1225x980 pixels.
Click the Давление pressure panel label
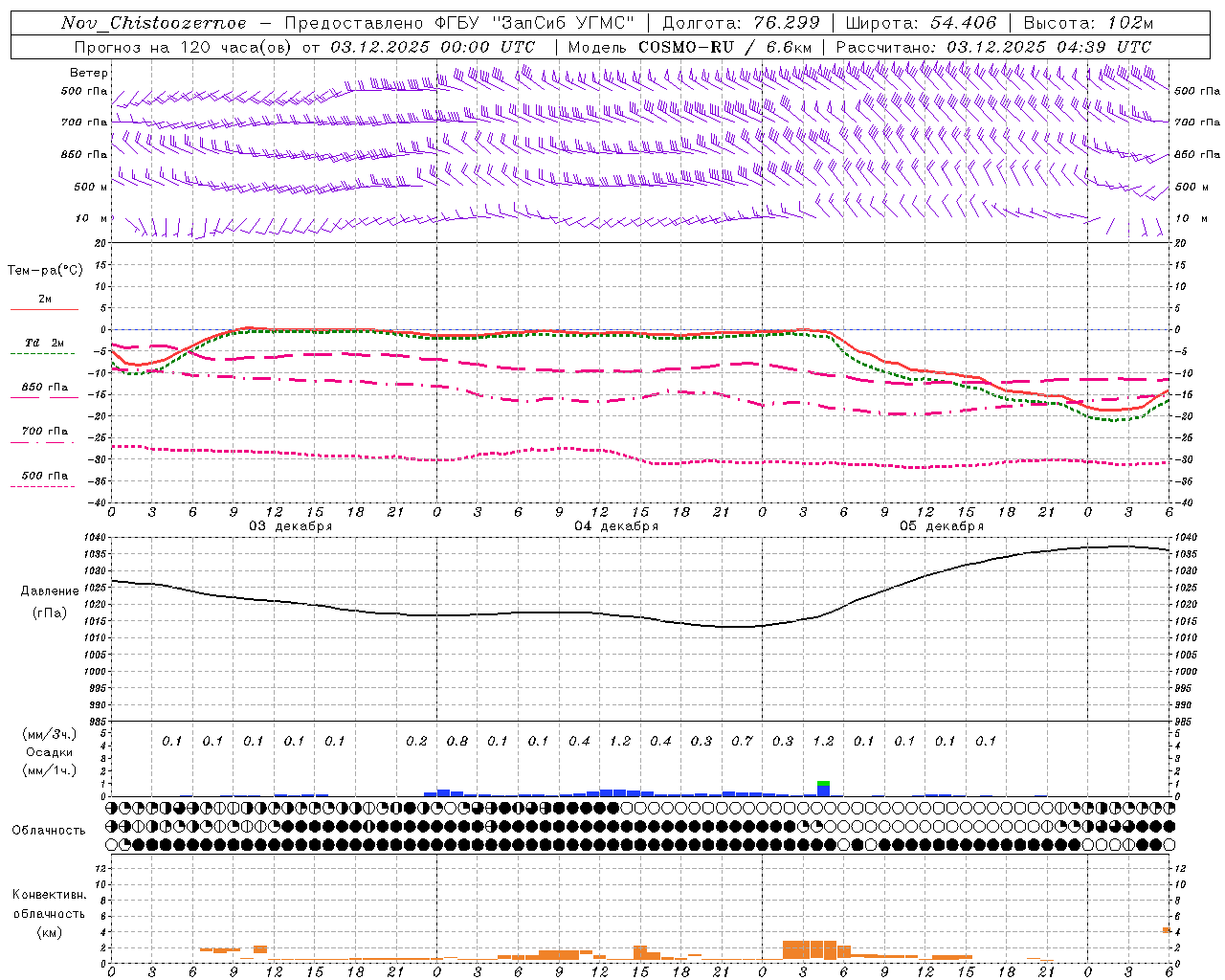tap(50, 591)
